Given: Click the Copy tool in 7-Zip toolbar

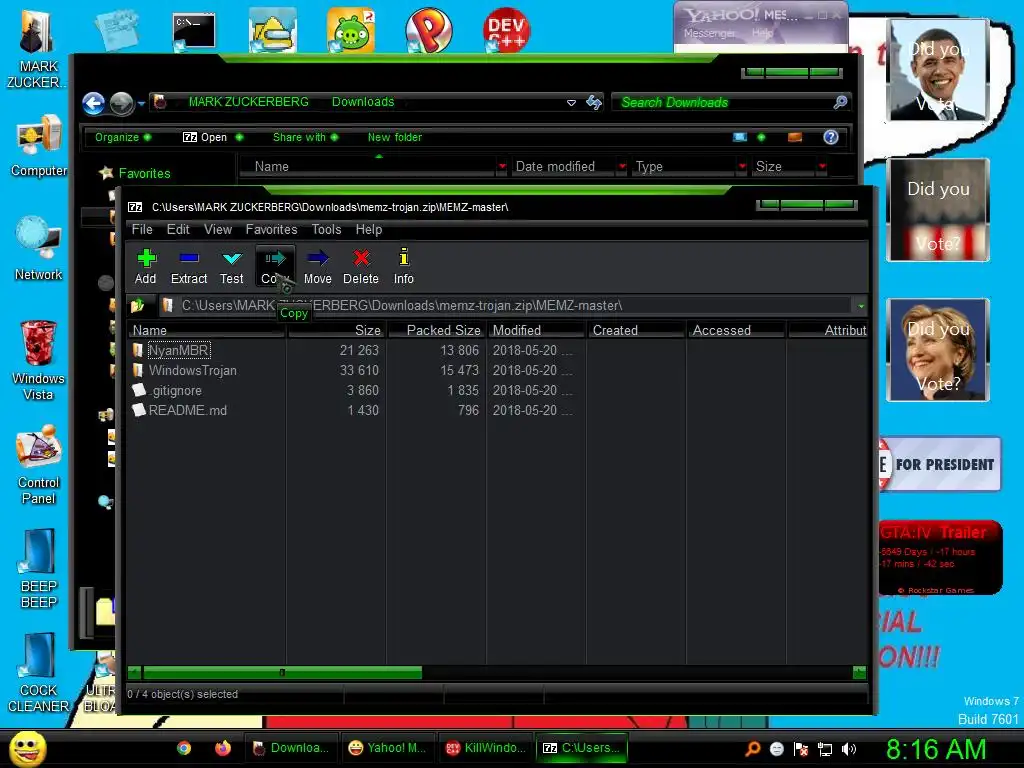Looking at the screenshot, I should point(275,266).
